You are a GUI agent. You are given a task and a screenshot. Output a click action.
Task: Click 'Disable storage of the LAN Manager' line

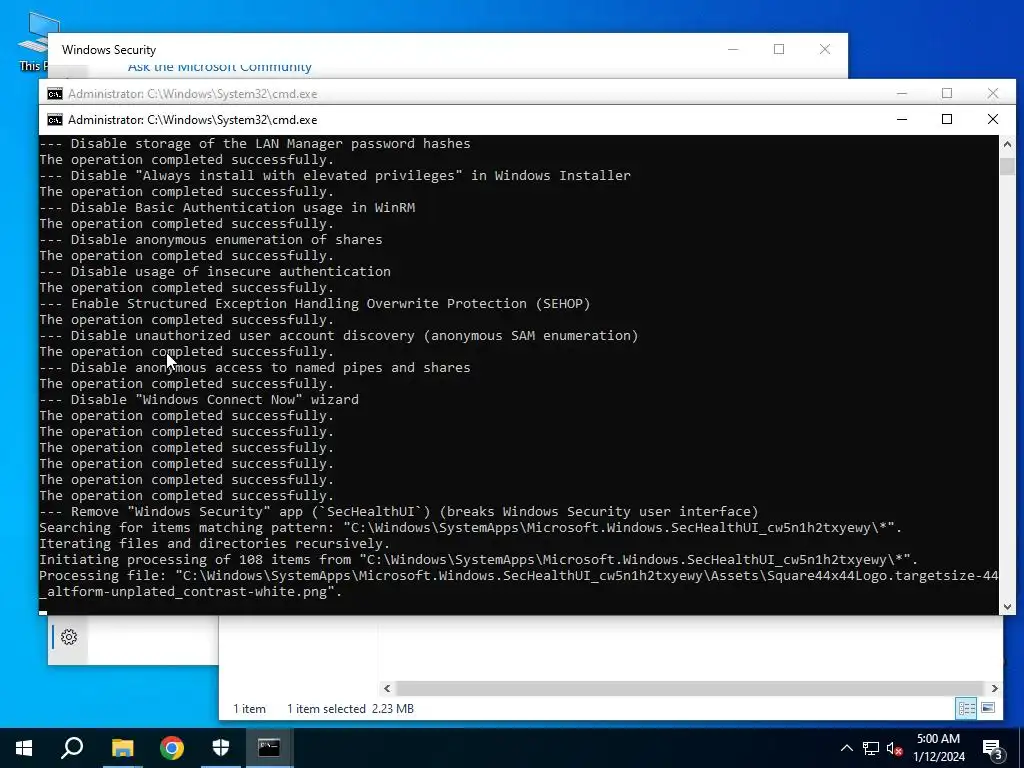255,144
